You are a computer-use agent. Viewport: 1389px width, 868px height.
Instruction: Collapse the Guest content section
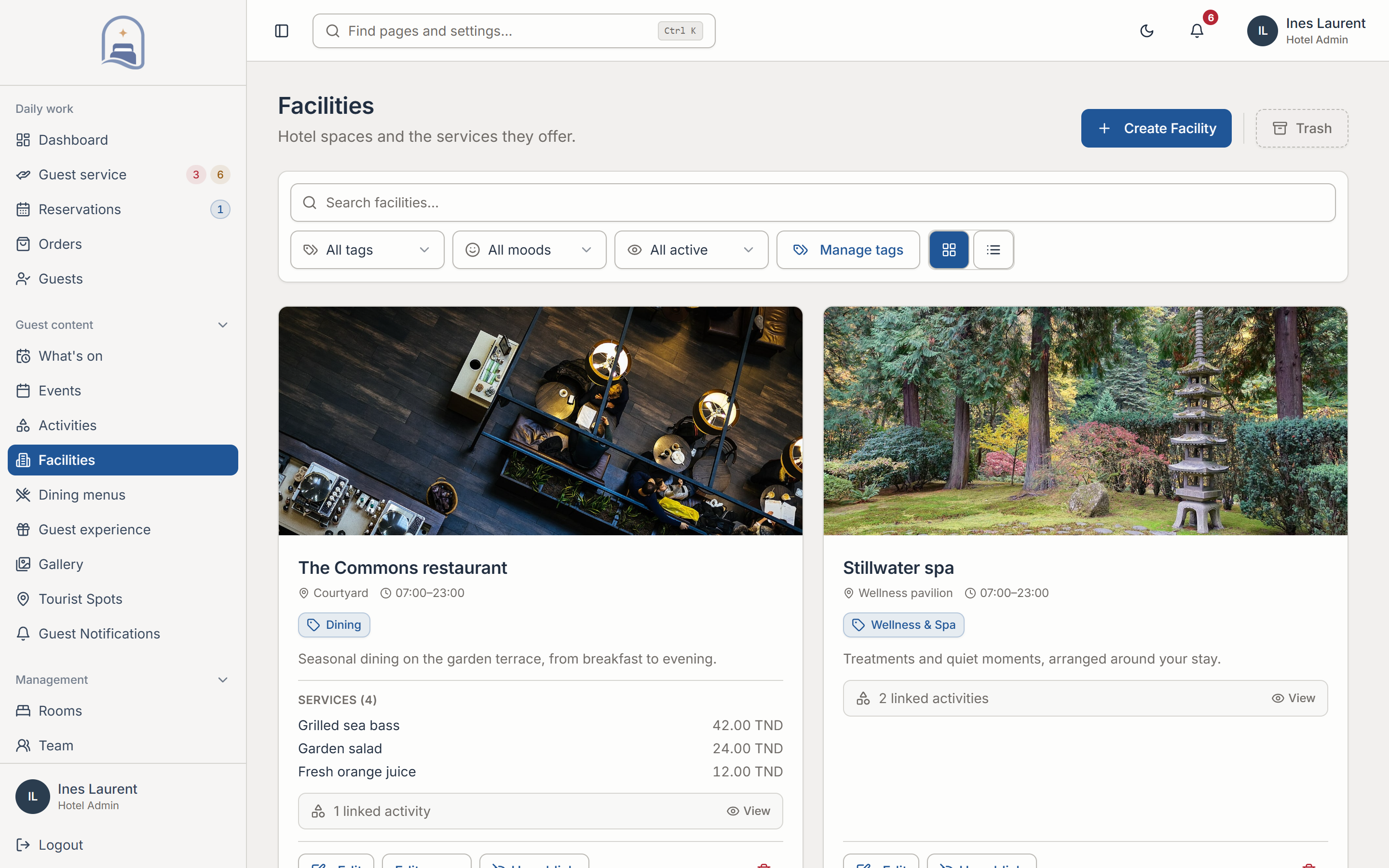coord(223,325)
